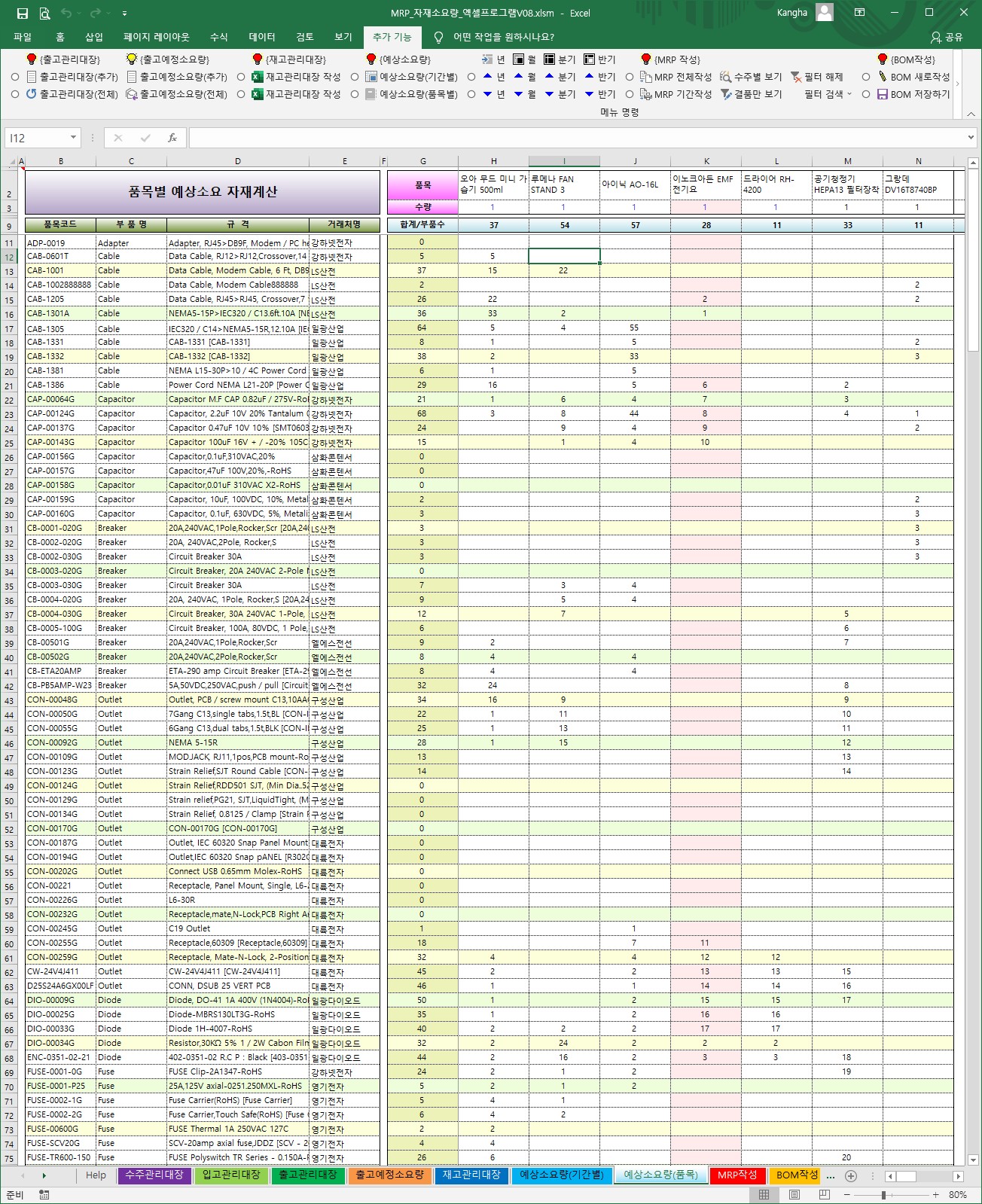This screenshot has width=982, height=1204.
Task: Select the radio button beside BOM 새로작성
Action: [x=866, y=77]
